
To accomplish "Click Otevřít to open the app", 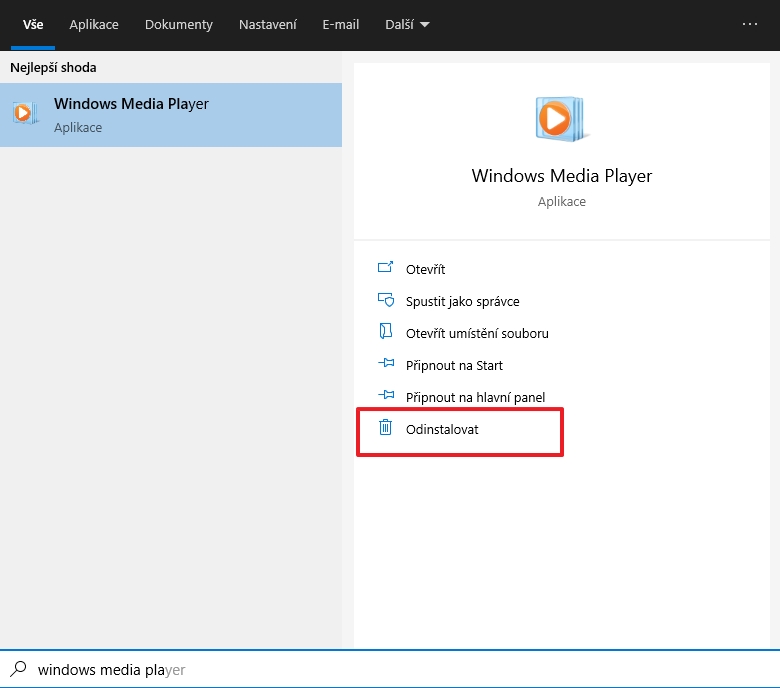I will pyautogui.click(x=425, y=269).
